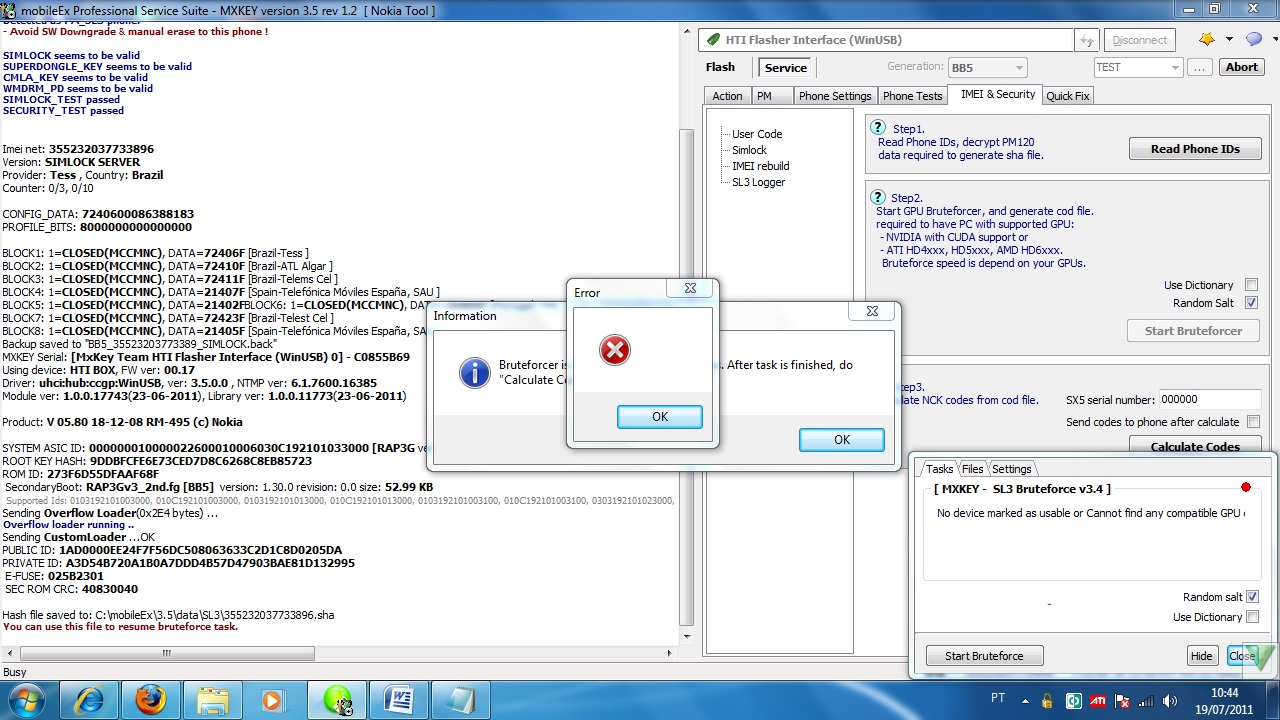Click the connection swap arrows icon

pyautogui.click(x=1086, y=41)
